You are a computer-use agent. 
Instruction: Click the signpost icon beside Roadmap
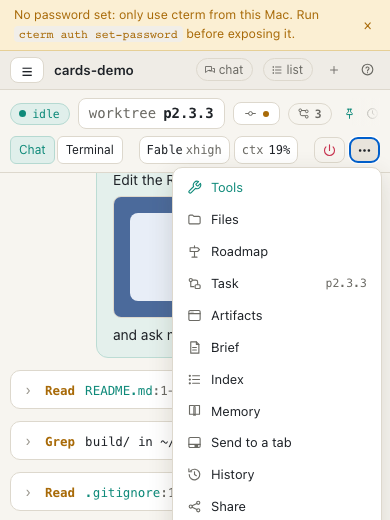[195, 252]
